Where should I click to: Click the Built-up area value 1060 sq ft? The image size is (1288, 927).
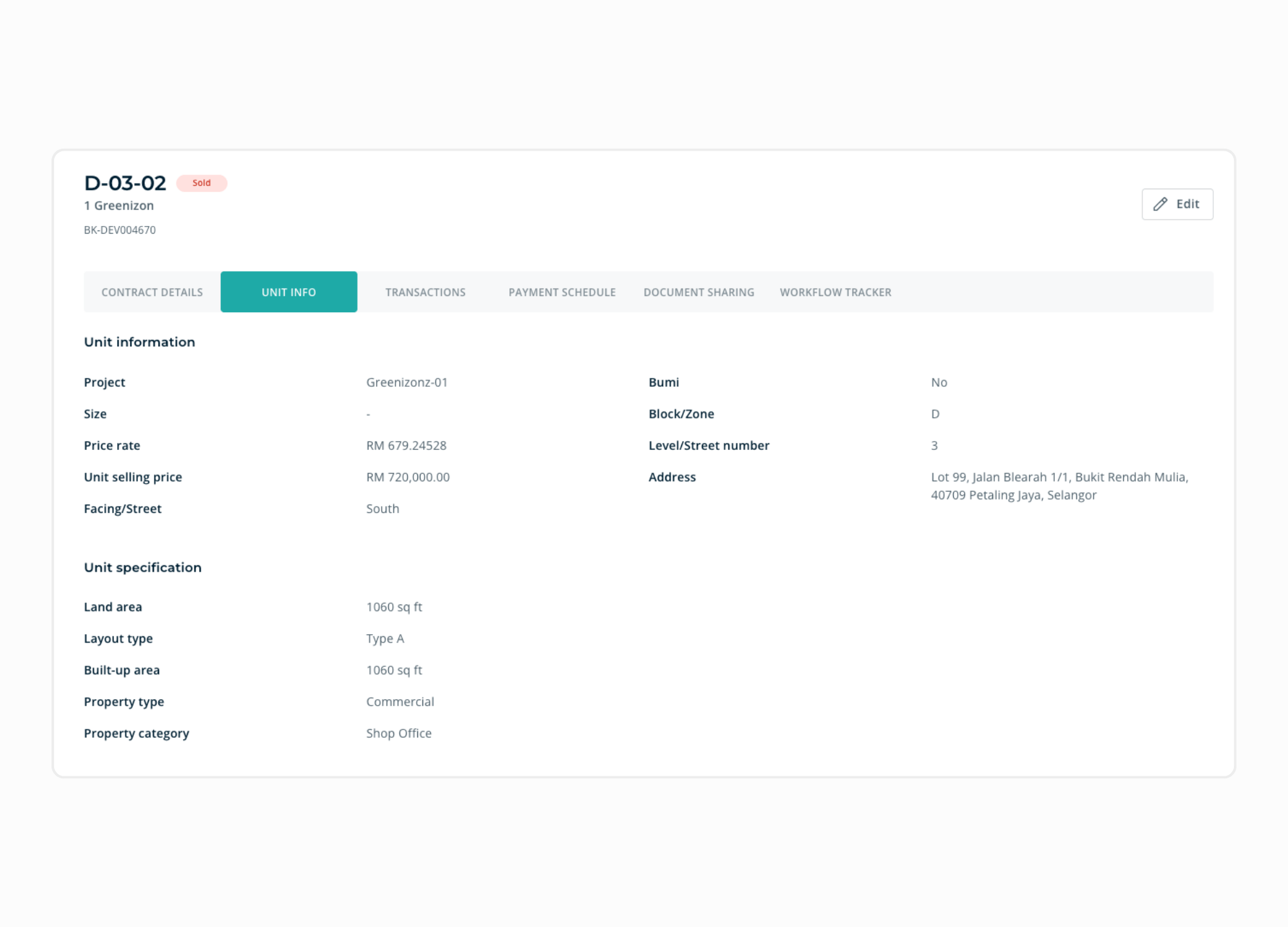click(394, 670)
